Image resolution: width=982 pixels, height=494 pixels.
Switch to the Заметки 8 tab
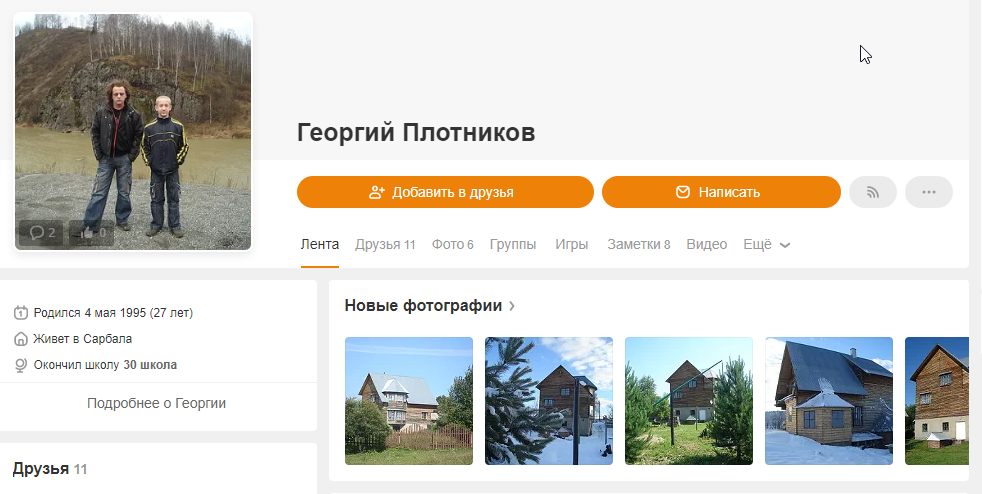coord(638,244)
